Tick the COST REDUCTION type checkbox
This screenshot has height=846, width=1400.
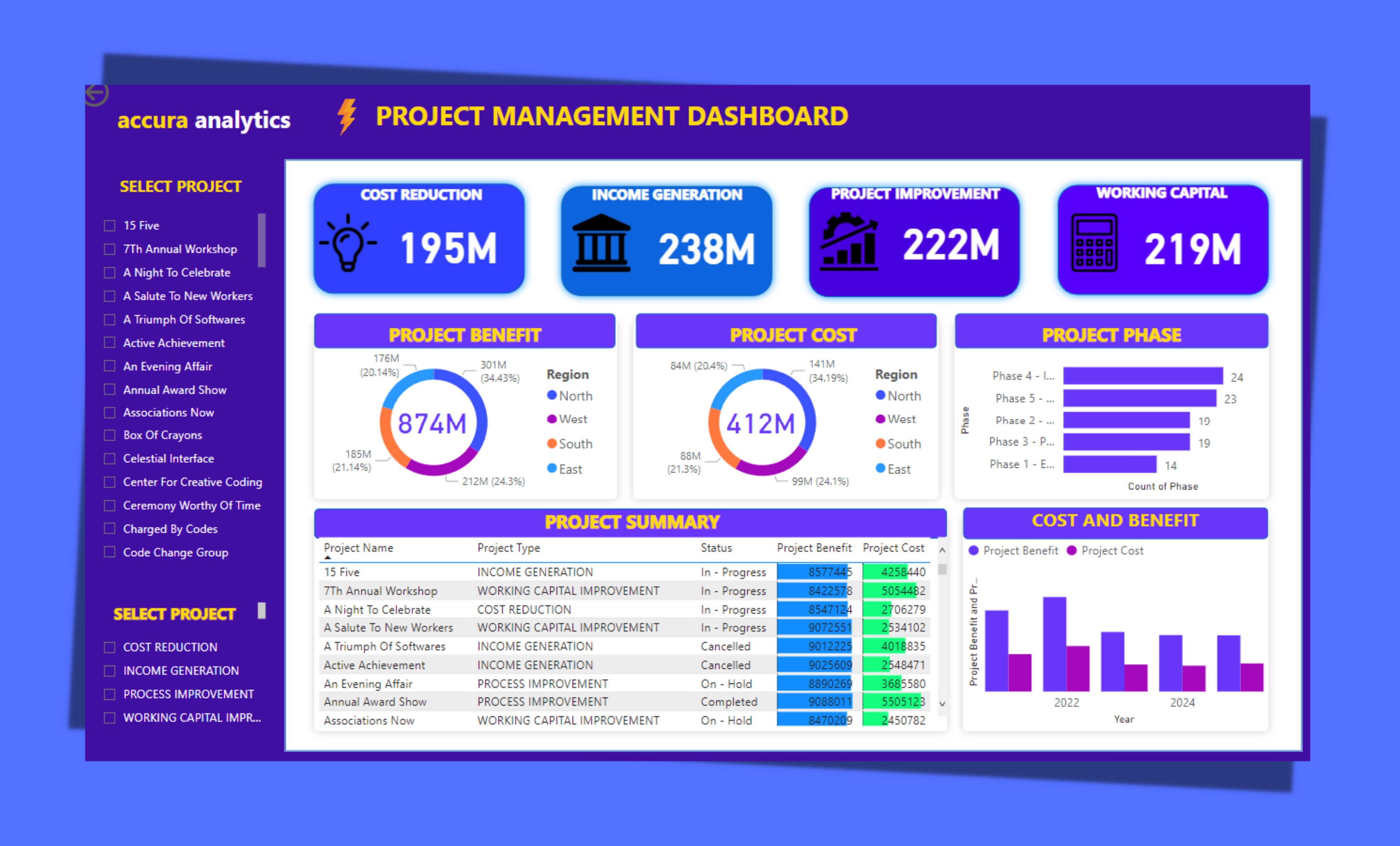pos(110,647)
